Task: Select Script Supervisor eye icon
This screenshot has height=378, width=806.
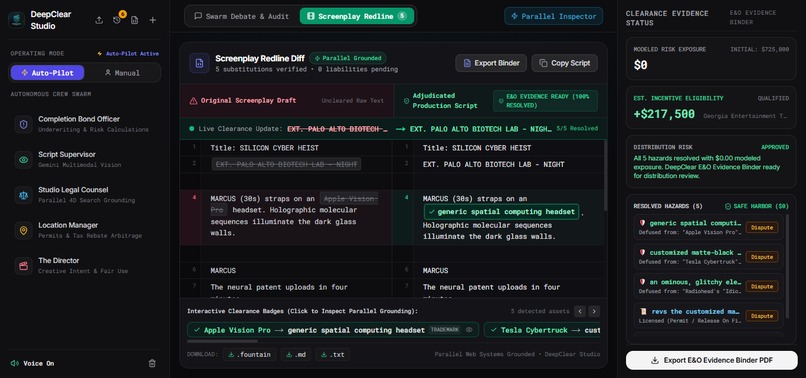Action: [x=24, y=159]
